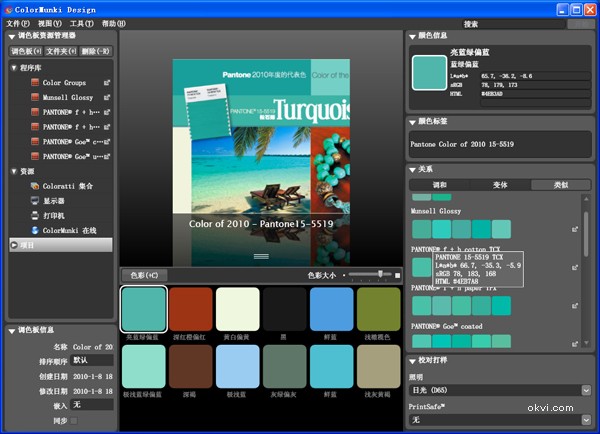Select first Munsell Glossy similar swatch
This screenshot has height=434, width=600.
coord(422,229)
